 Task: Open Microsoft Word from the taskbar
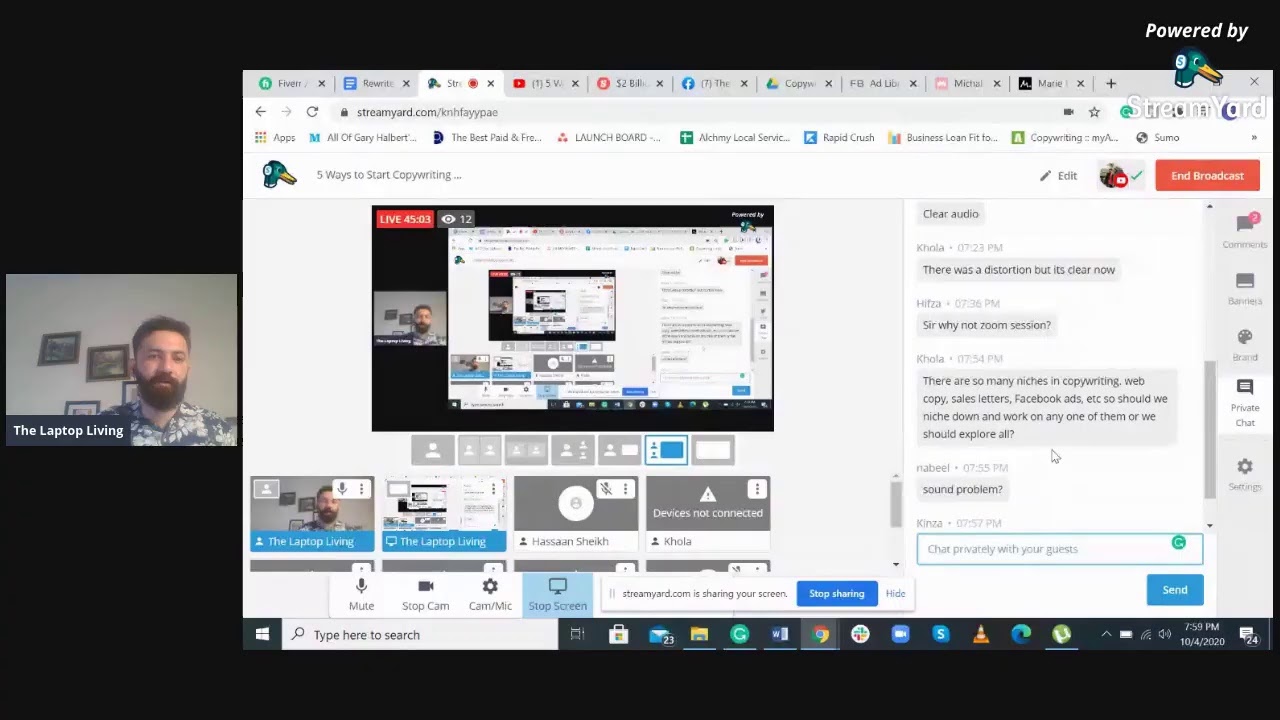tap(780, 634)
